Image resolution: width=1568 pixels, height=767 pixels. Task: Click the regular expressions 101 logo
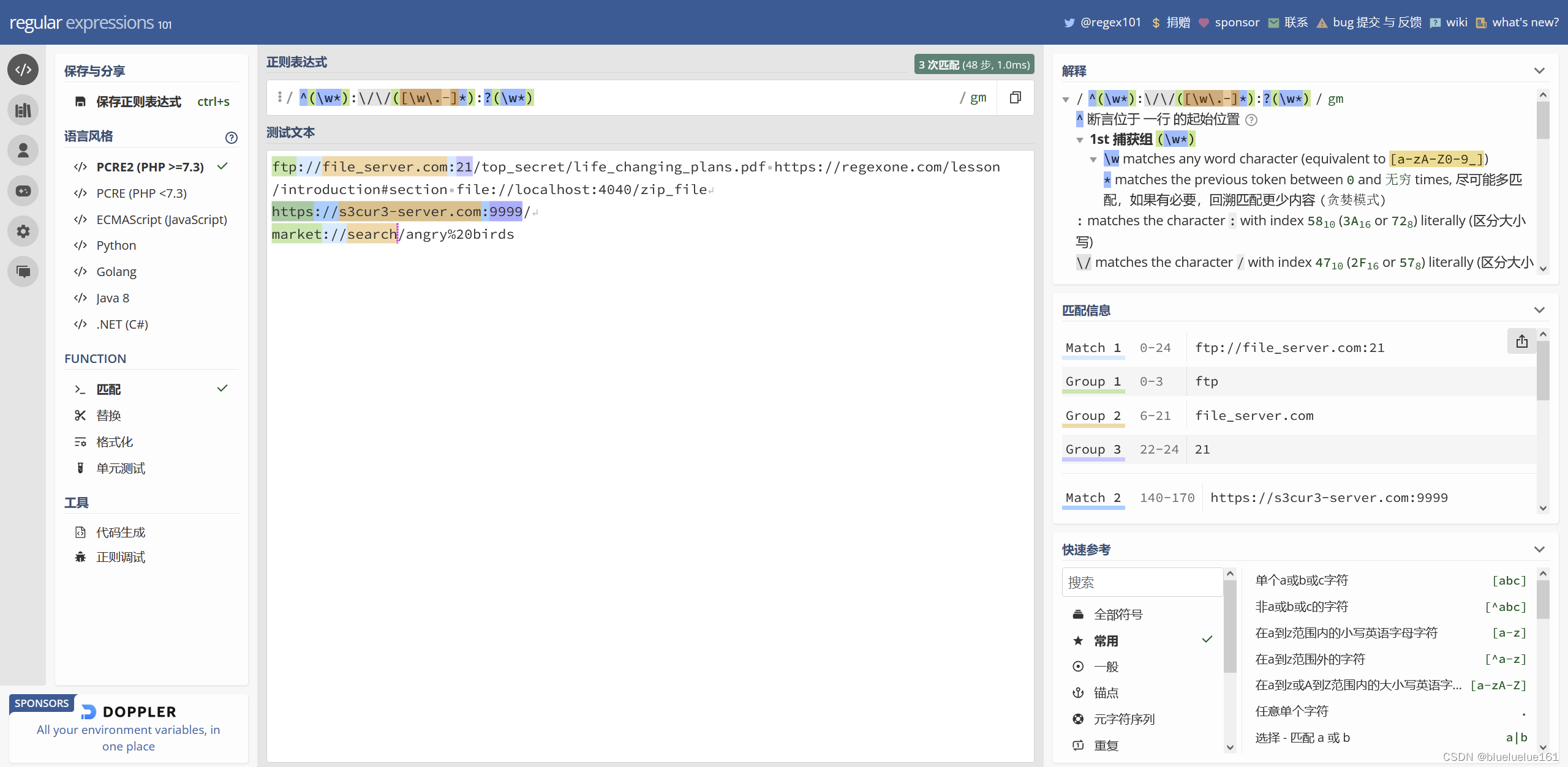click(x=91, y=23)
